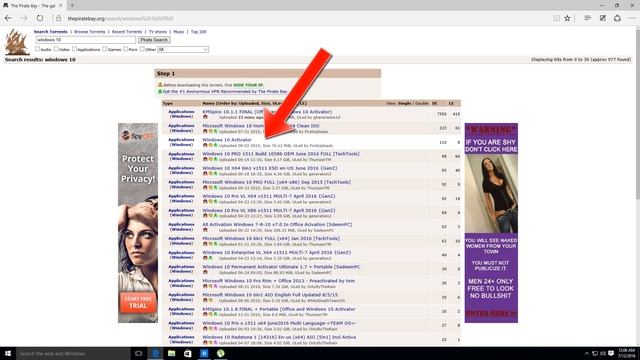
Task: Close The Pirate Bay browser tab
Action: pyautogui.click(x=60, y=6)
